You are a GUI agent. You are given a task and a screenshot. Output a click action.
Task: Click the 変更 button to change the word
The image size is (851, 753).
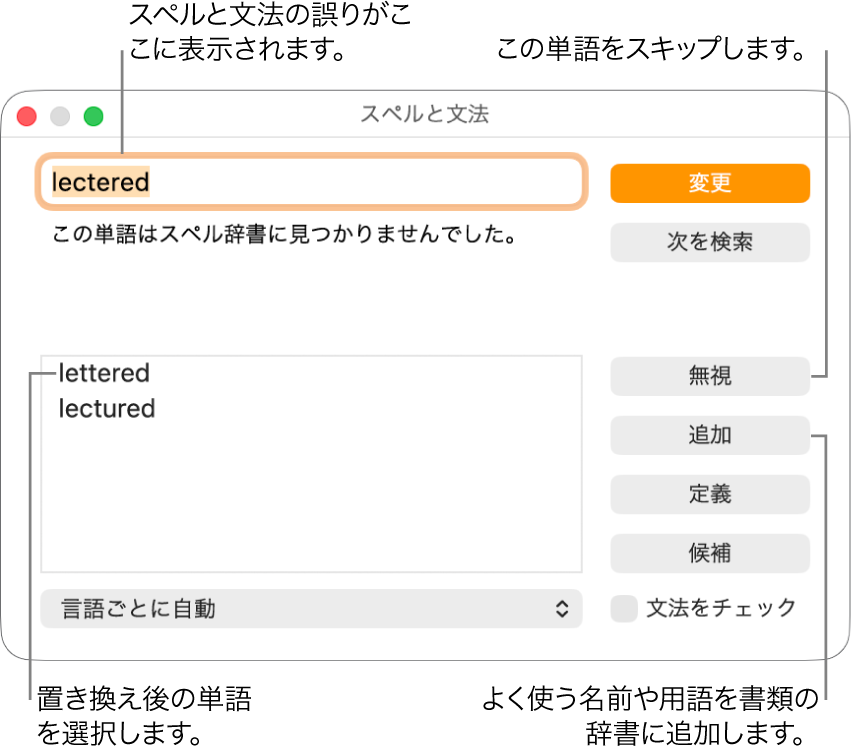(710, 183)
